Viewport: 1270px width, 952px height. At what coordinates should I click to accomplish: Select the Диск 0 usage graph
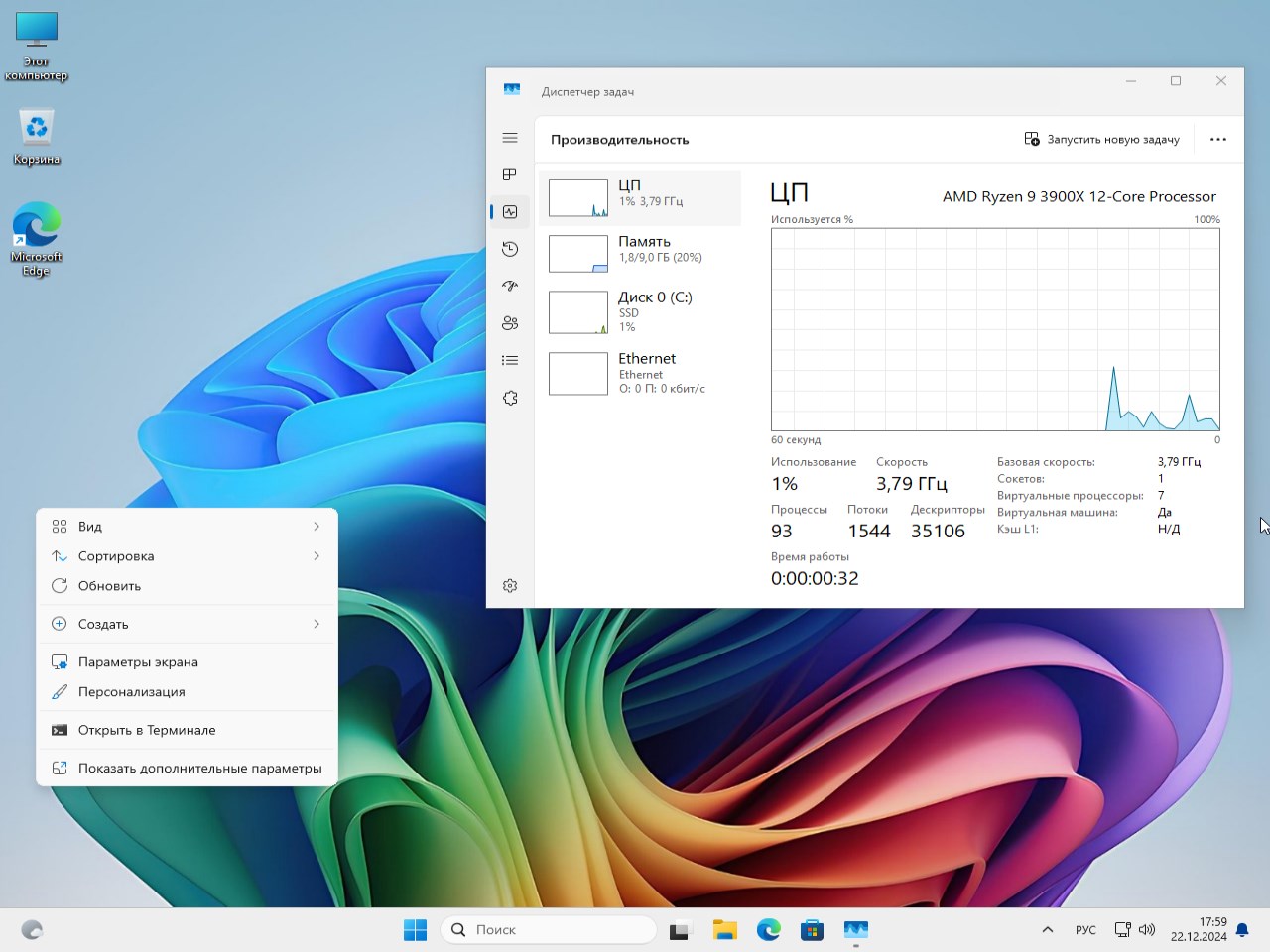pyautogui.click(x=640, y=311)
